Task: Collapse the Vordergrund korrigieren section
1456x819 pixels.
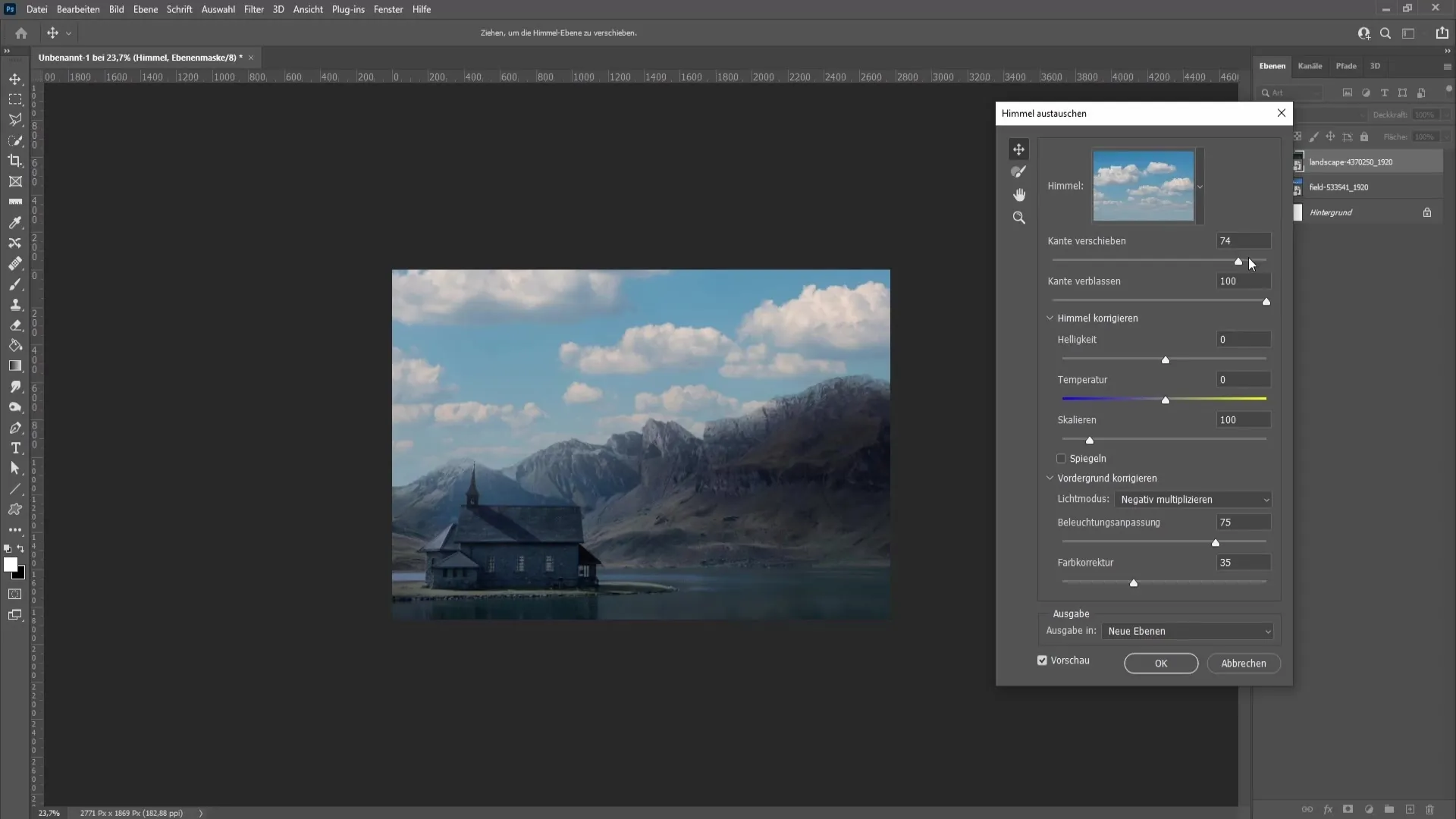Action: [1050, 479]
